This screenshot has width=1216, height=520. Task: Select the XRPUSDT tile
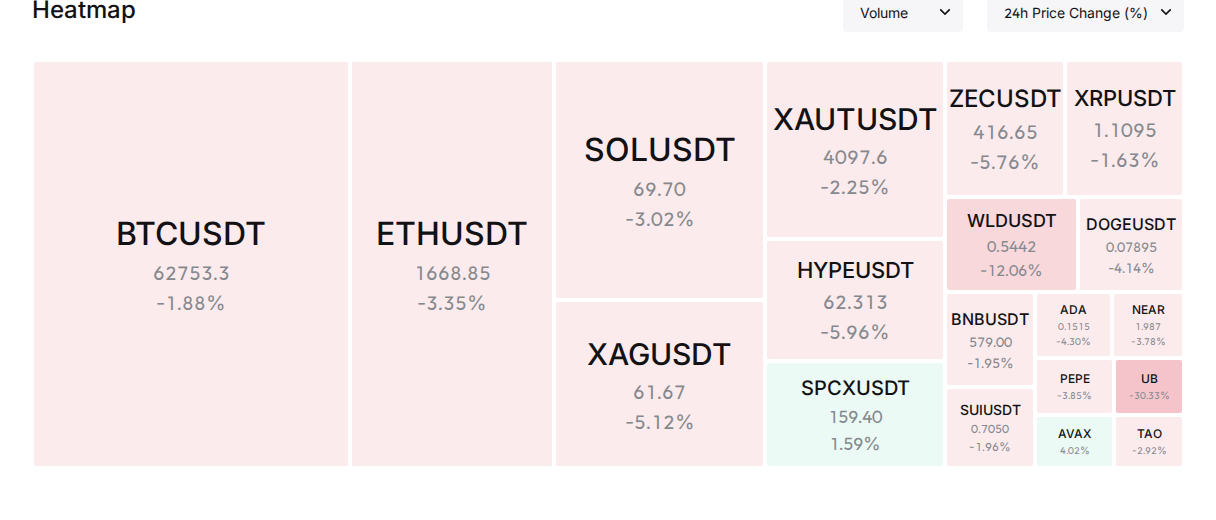[1125, 128]
